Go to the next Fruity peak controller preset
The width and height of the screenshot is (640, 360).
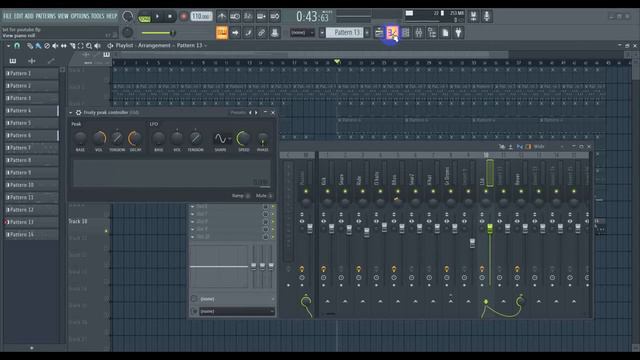tap(256, 113)
